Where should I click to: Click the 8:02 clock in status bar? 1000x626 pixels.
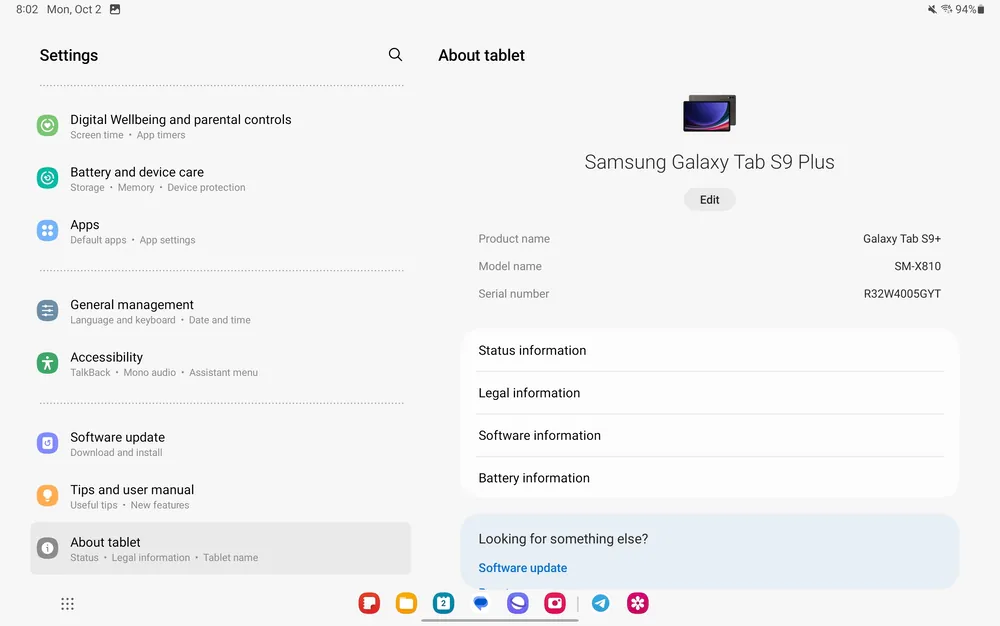[x=27, y=10]
